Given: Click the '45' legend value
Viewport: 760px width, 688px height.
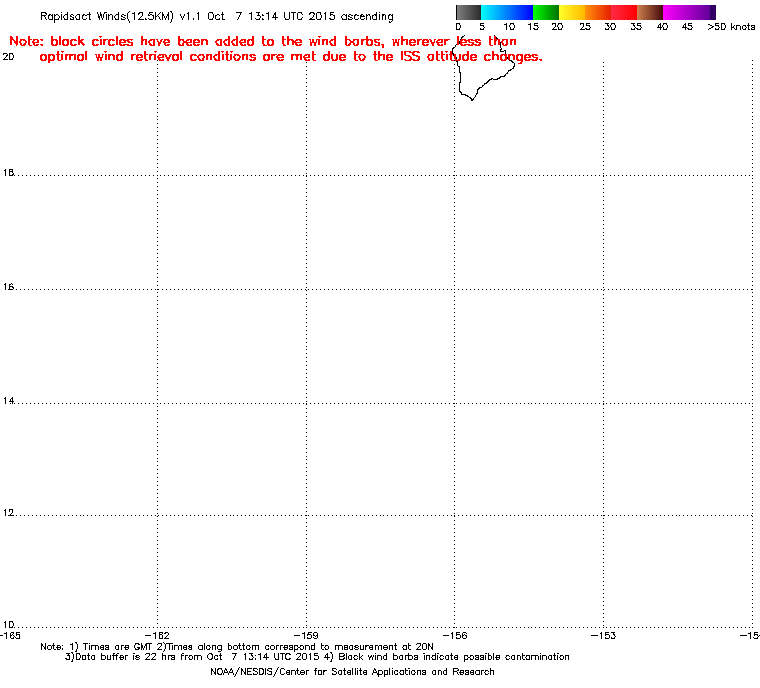Looking at the screenshot, I should coord(687,27).
